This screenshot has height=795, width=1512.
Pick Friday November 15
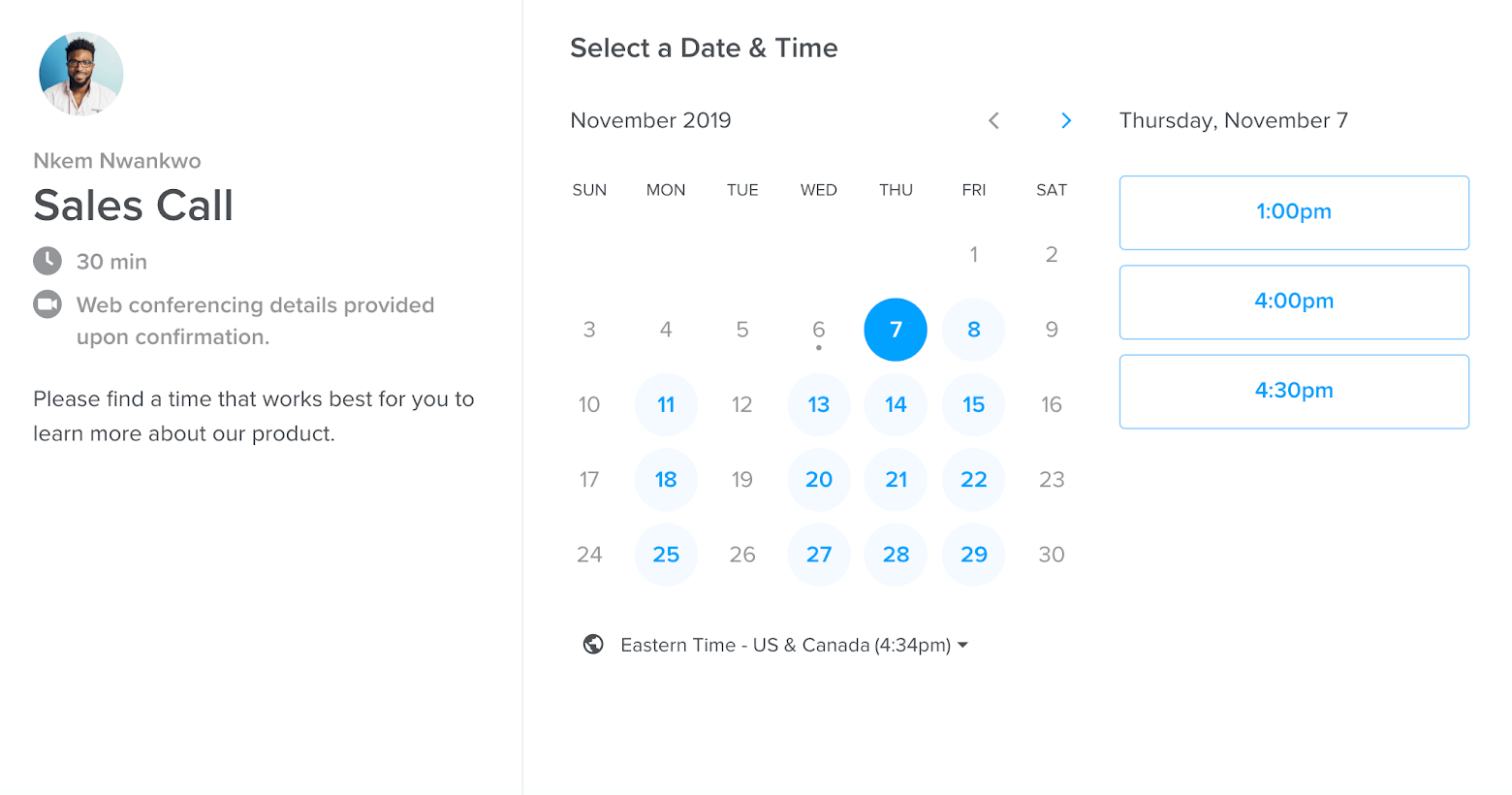973,404
